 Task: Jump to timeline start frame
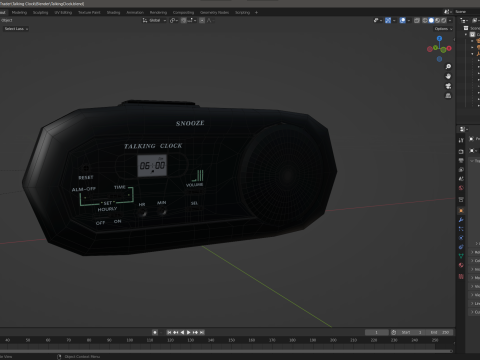[169, 332]
